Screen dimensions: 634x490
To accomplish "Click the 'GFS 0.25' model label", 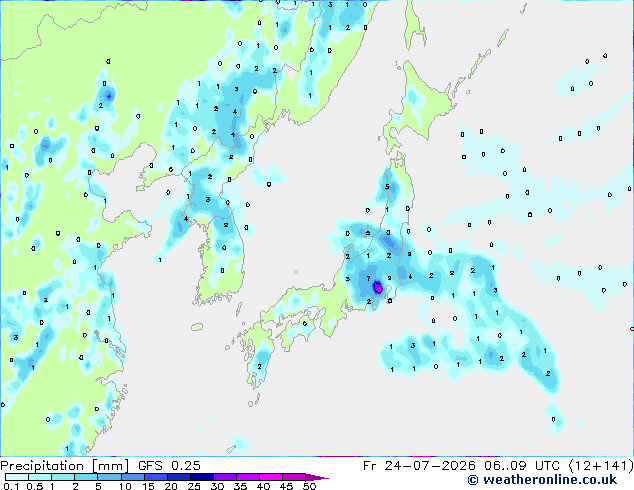I will click(169, 466).
